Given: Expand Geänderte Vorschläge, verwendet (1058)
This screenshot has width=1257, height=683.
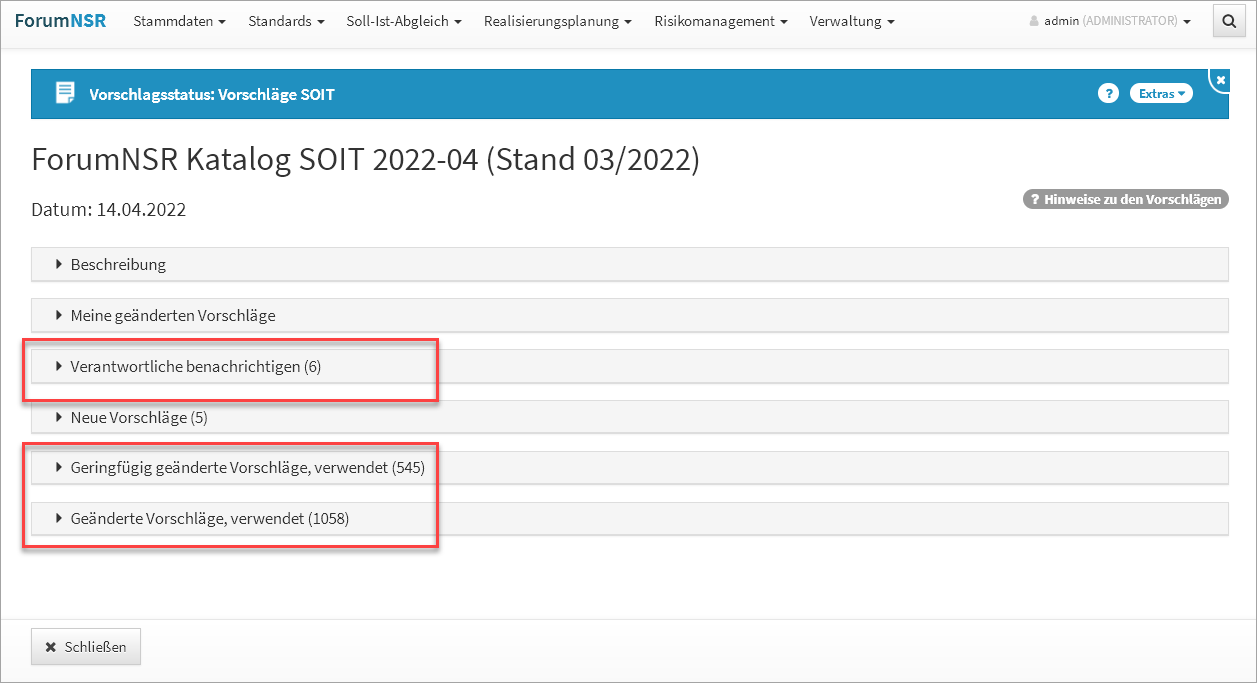Looking at the screenshot, I should (x=630, y=519).
